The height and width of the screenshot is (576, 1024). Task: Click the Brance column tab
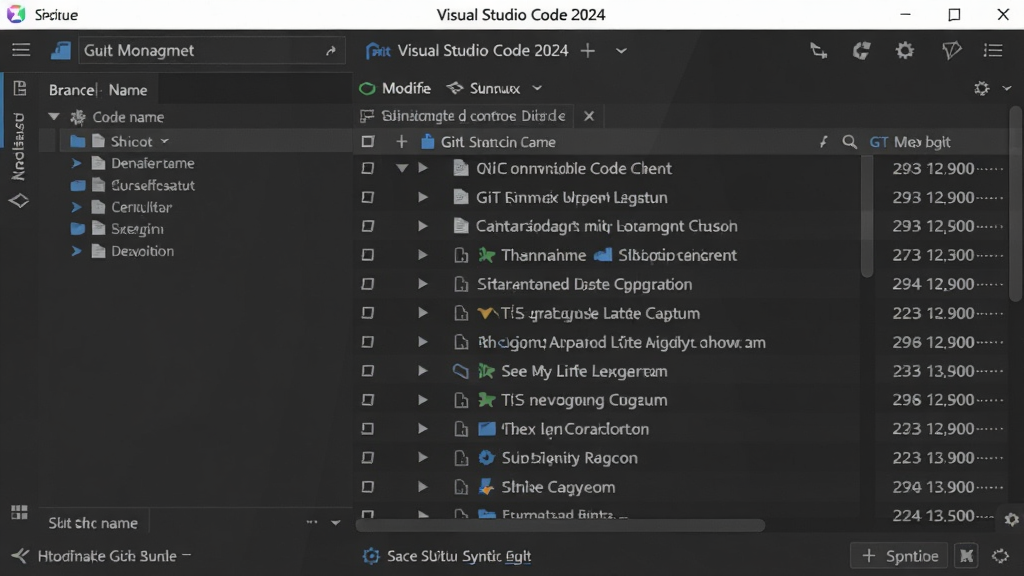click(x=72, y=90)
